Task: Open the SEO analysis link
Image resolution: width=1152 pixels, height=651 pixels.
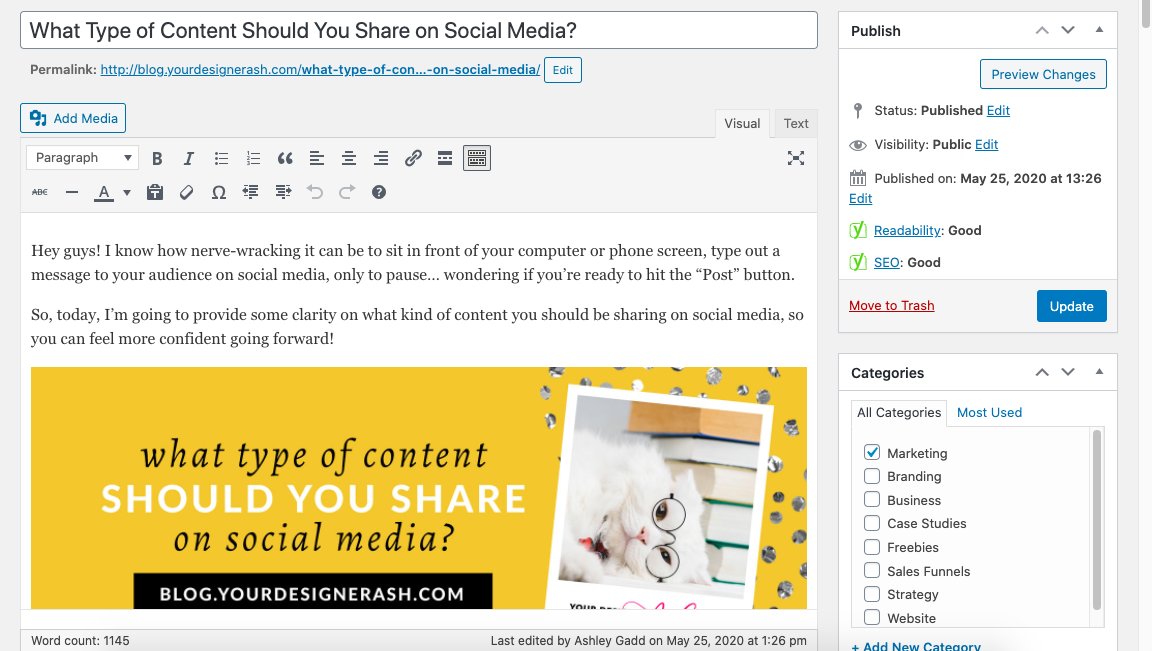Action: click(887, 263)
